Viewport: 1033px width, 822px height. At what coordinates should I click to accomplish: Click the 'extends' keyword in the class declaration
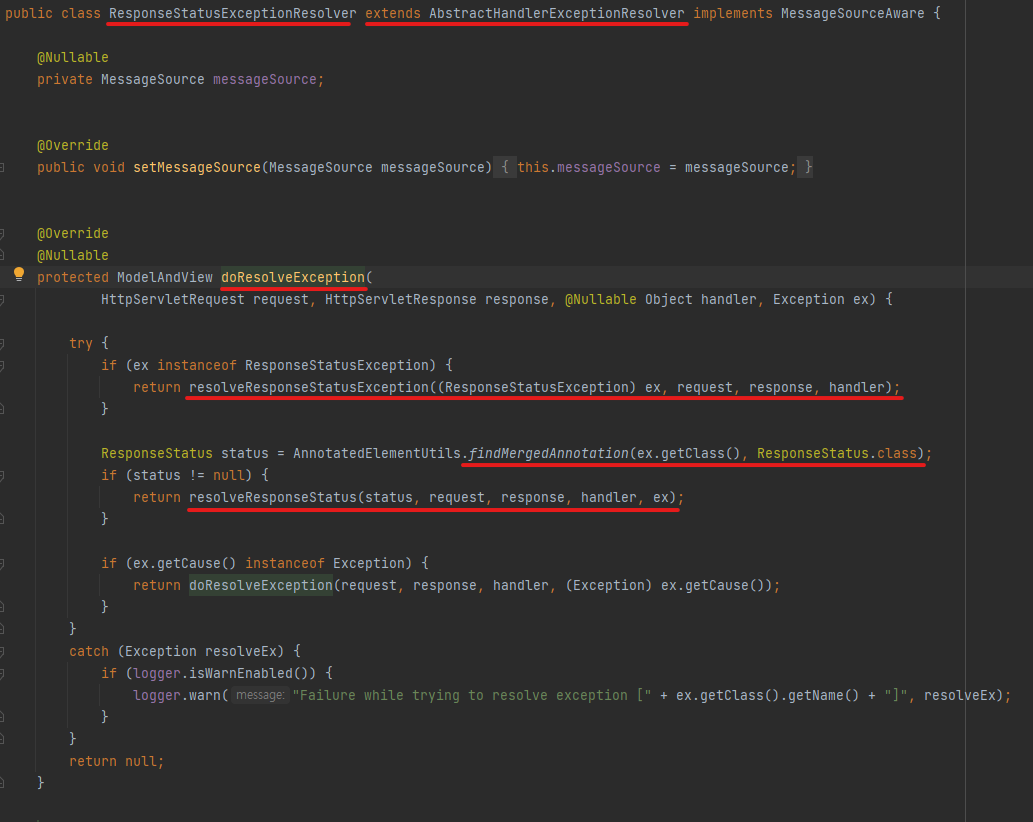click(393, 13)
